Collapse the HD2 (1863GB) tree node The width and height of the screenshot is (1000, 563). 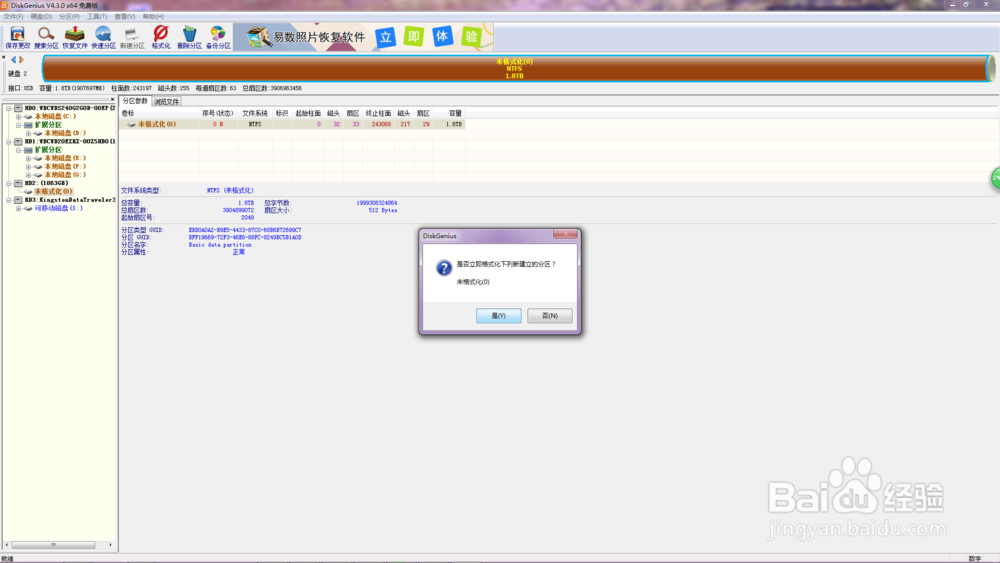[x=9, y=183]
